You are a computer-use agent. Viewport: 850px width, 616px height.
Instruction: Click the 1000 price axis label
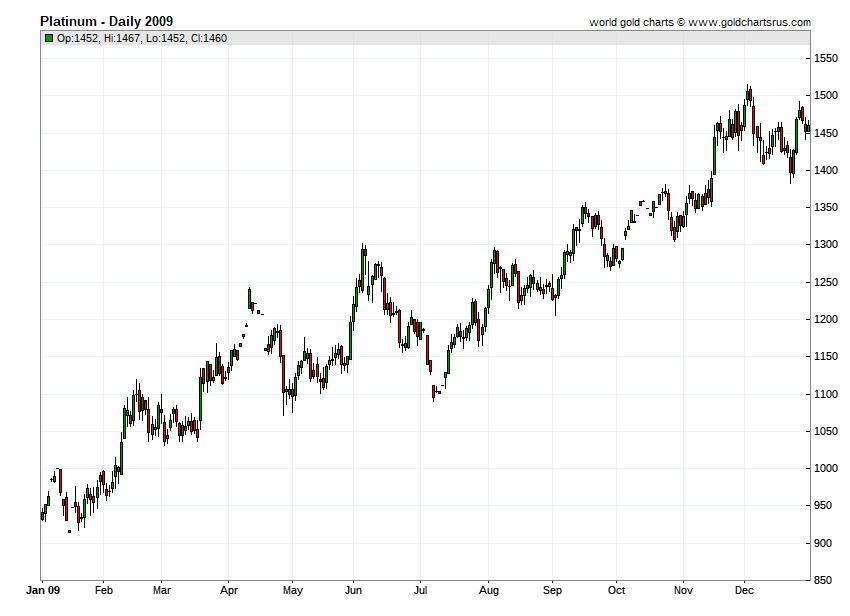pyautogui.click(x=826, y=469)
